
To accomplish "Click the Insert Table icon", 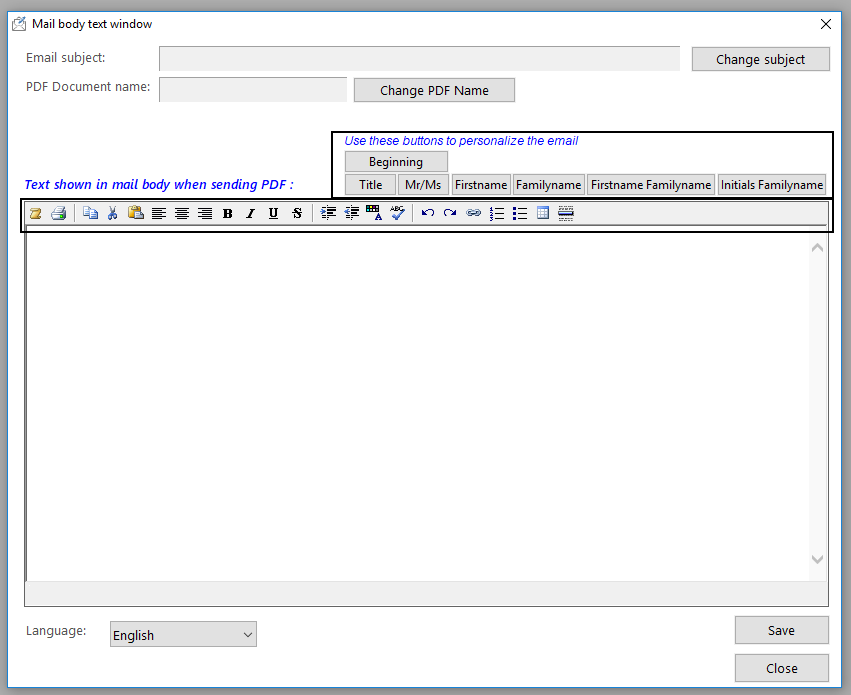I will 542,213.
